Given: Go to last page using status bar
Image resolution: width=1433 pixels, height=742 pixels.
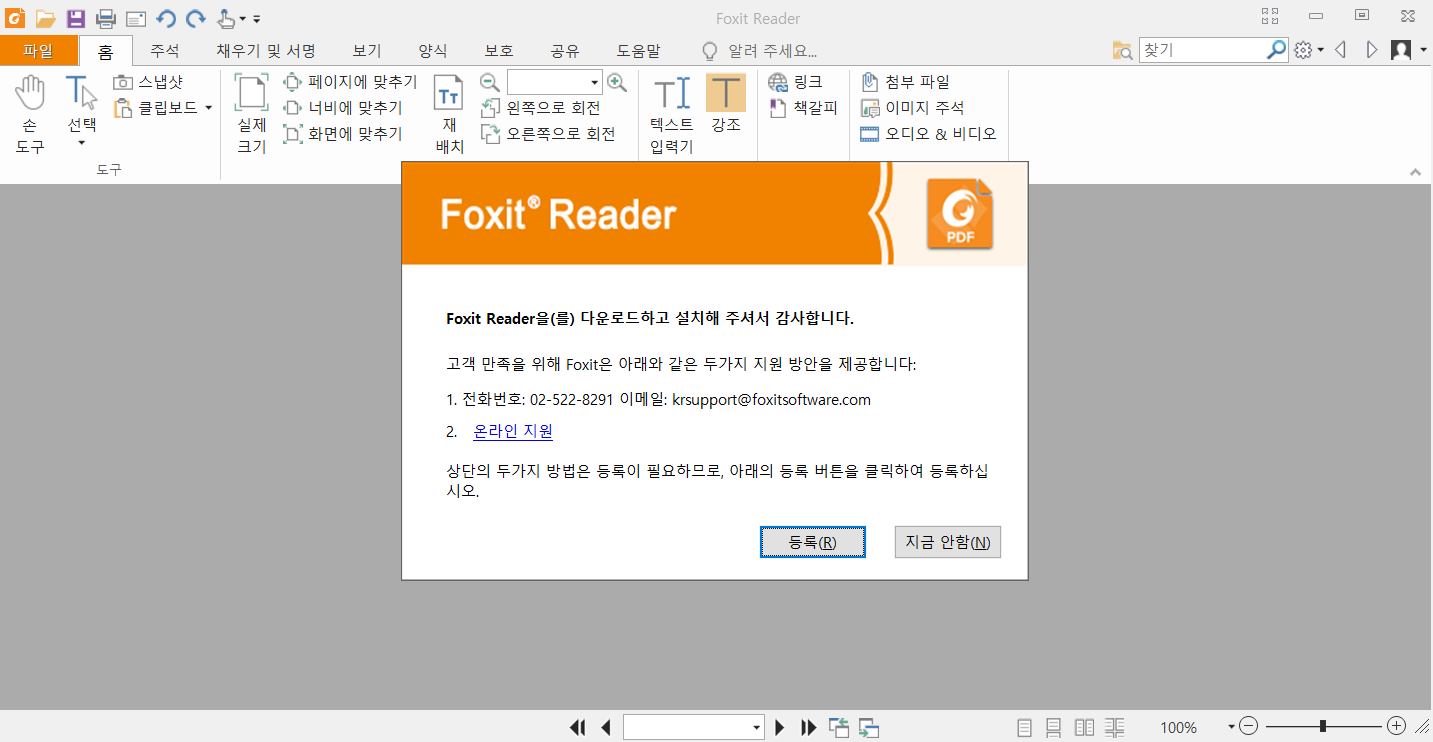Looking at the screenshot, I should click(809, 727).
